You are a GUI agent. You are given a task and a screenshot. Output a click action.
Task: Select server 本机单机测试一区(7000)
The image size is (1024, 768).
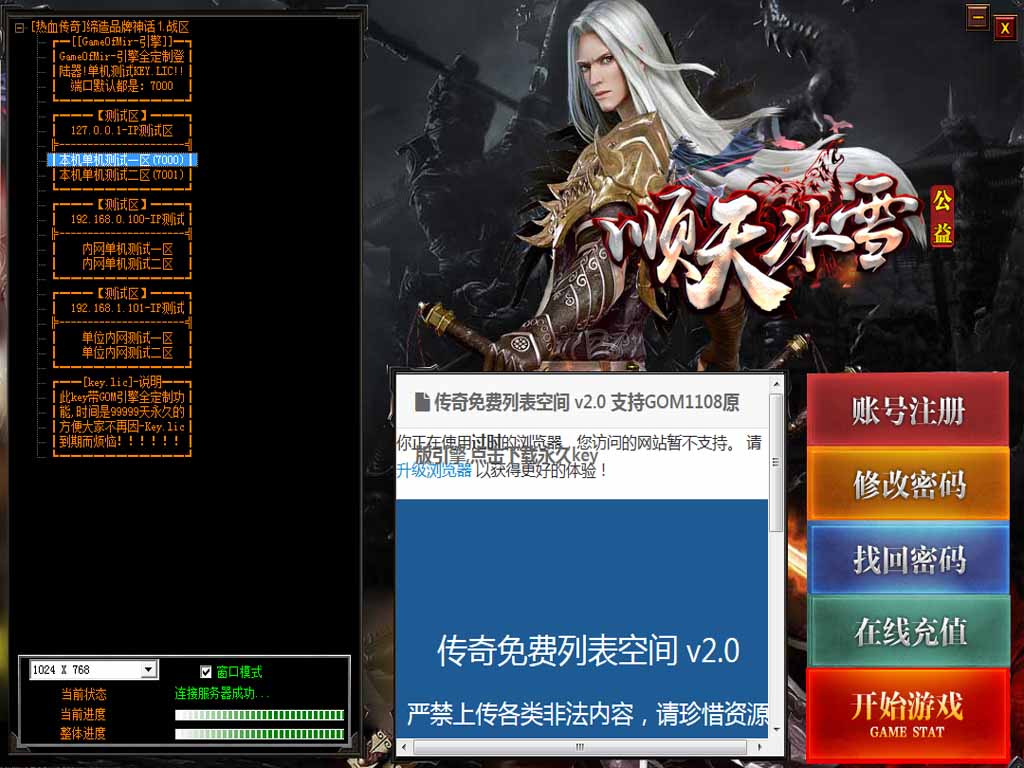click(121, 160)
